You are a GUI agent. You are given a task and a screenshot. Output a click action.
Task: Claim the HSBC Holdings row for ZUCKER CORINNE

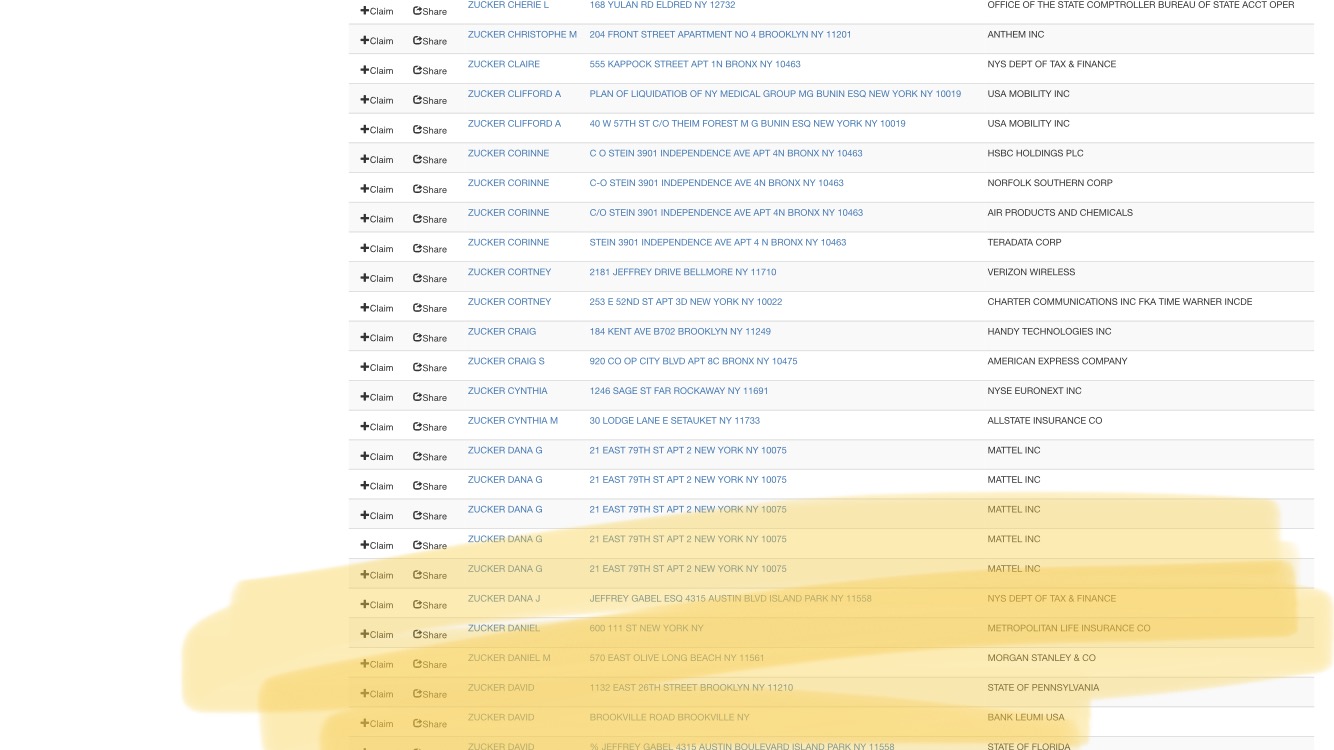click(377, 160)
